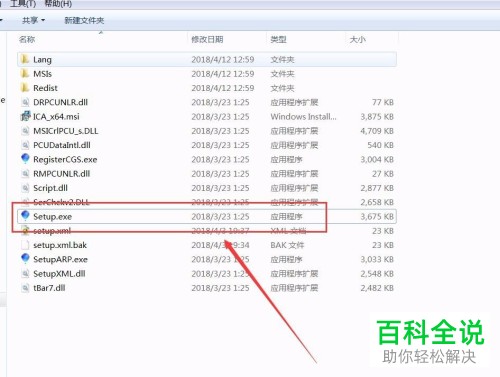Click the 540 KB size value

(380, 145)
